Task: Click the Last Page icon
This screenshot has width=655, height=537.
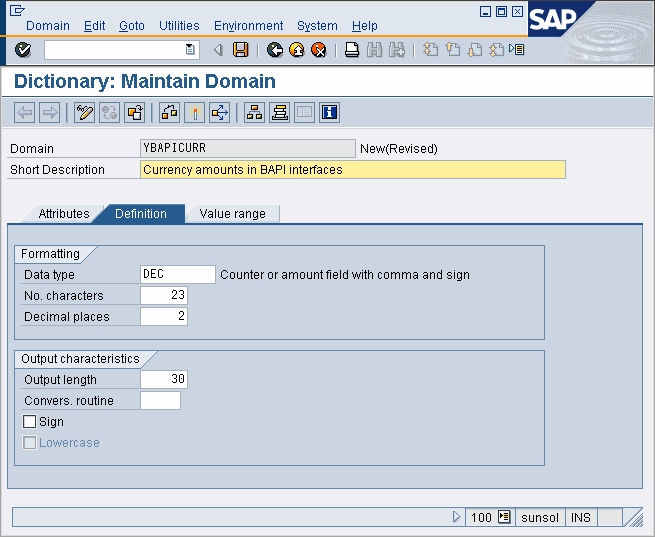Action: coord(496,50)
